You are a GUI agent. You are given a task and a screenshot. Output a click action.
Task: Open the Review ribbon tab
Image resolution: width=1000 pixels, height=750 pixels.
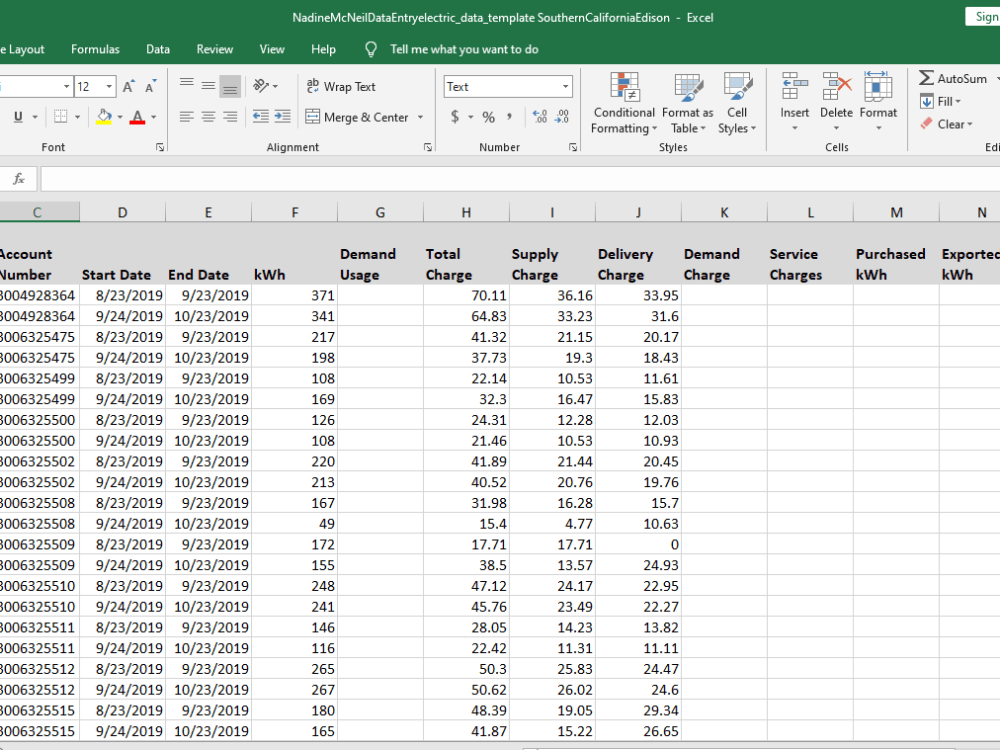[x=214, y=49]
